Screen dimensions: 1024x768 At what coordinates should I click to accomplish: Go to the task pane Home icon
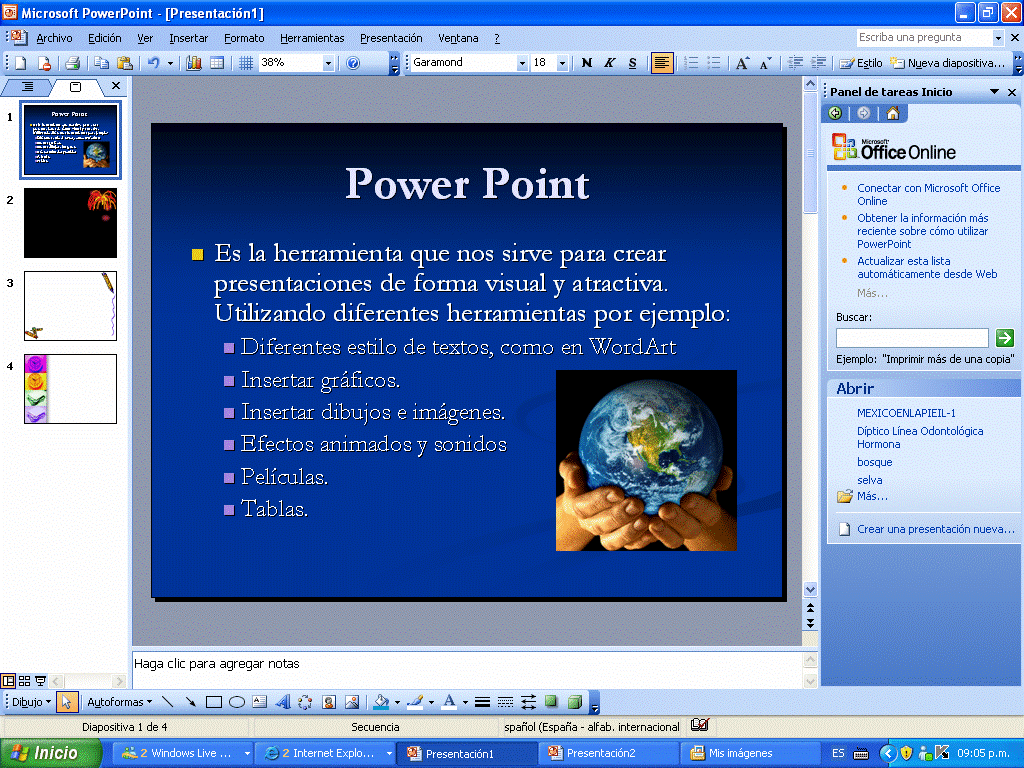[x=893, y=114]
